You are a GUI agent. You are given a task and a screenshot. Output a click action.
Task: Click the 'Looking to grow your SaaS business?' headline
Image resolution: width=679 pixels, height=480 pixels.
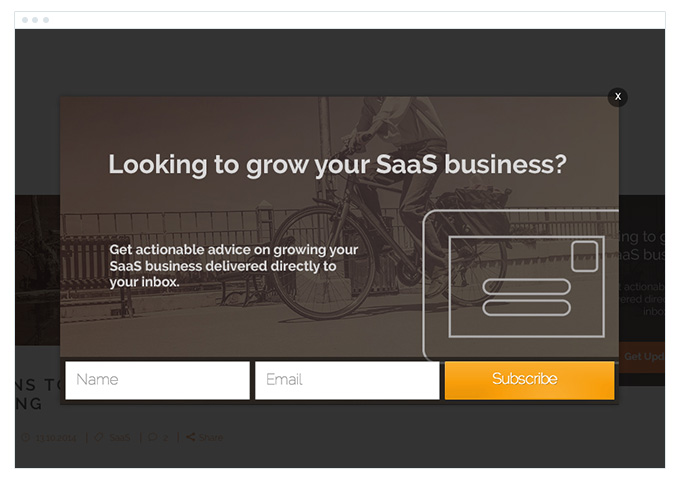[x=337, y=165]
